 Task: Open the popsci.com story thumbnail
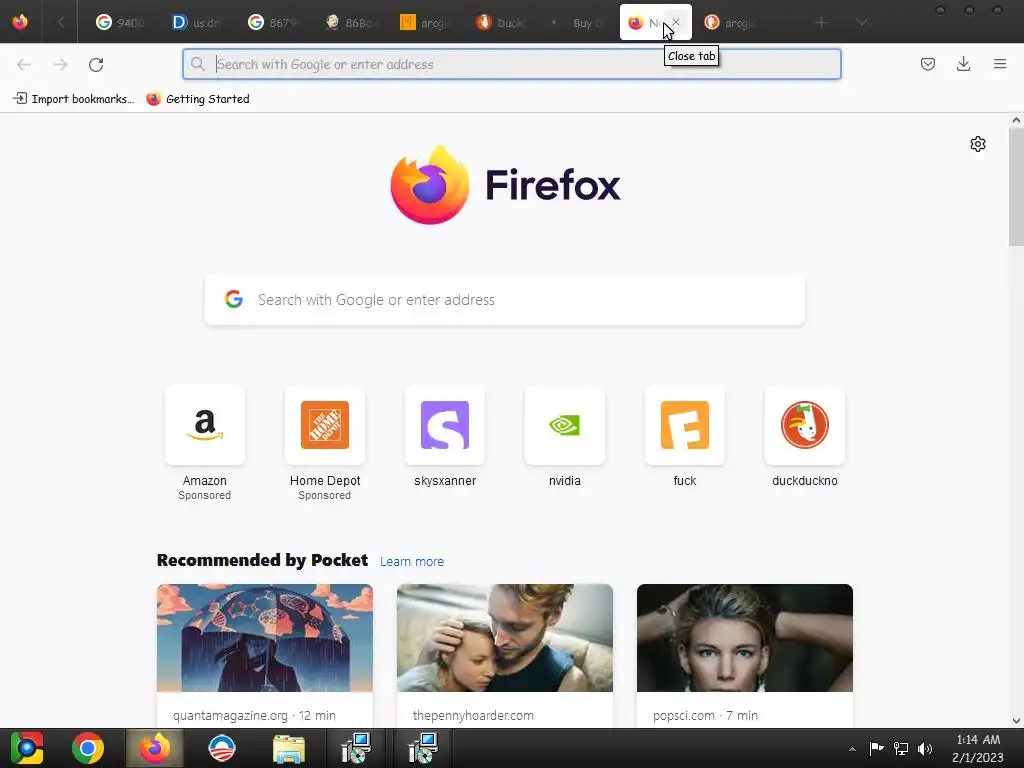click(744, 638)
